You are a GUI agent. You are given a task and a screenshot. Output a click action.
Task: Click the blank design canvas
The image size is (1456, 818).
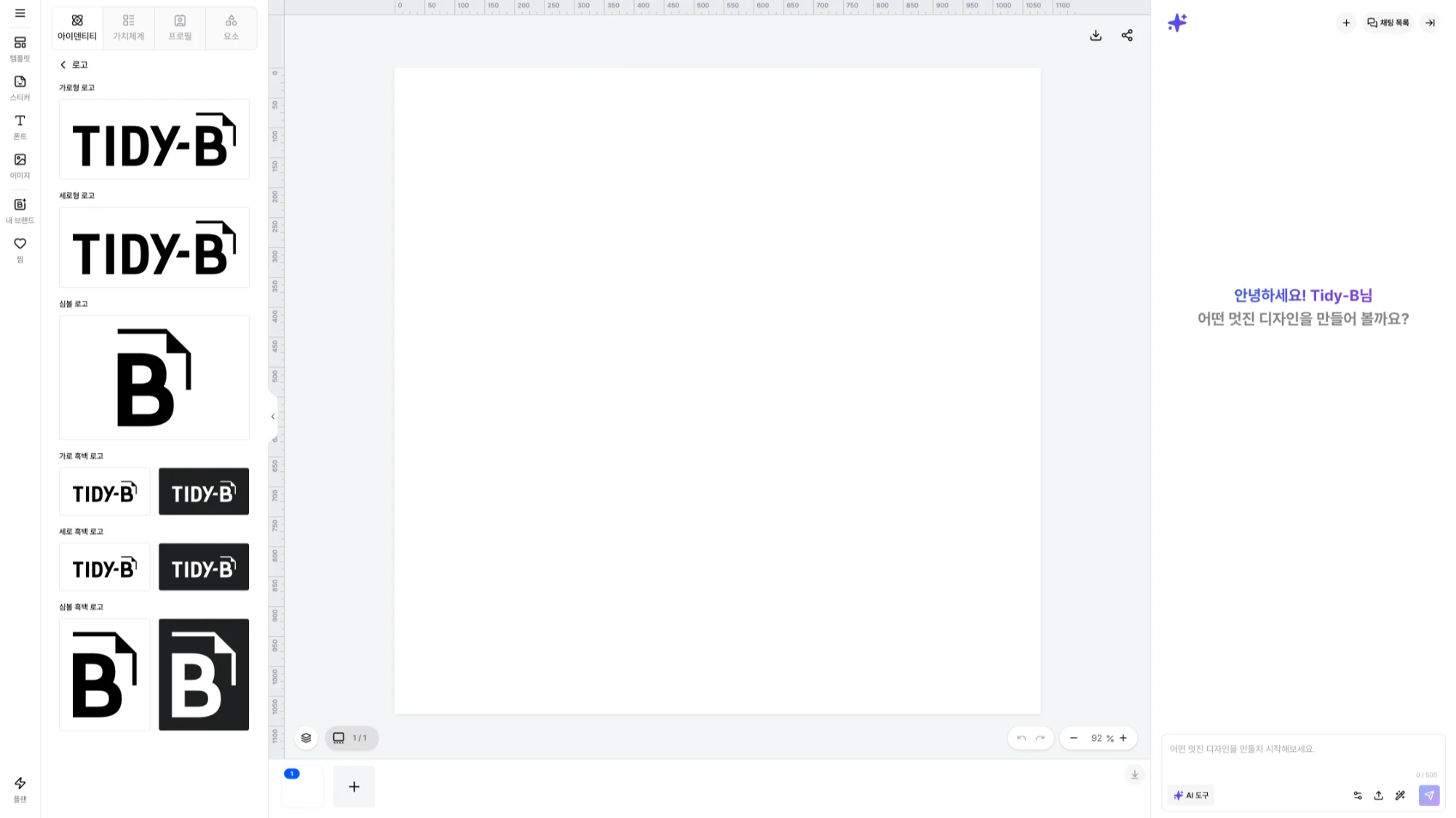717,391
